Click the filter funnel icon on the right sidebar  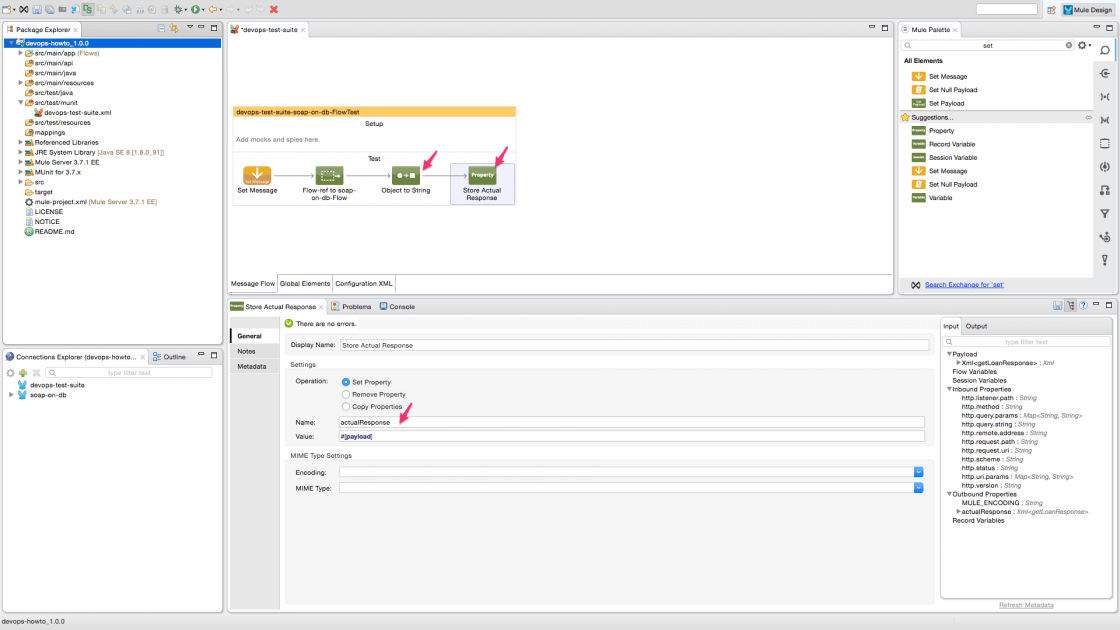[1105, 213]
